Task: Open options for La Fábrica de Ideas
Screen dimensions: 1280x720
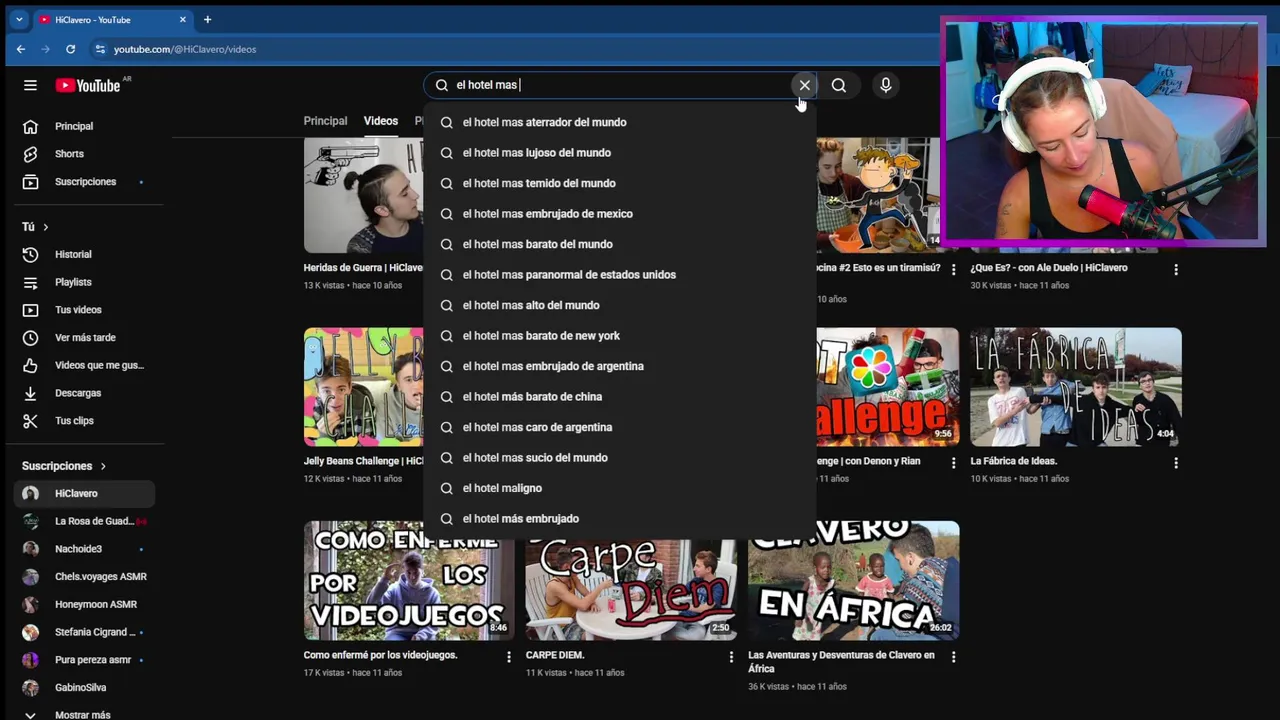Action: 1175,463
